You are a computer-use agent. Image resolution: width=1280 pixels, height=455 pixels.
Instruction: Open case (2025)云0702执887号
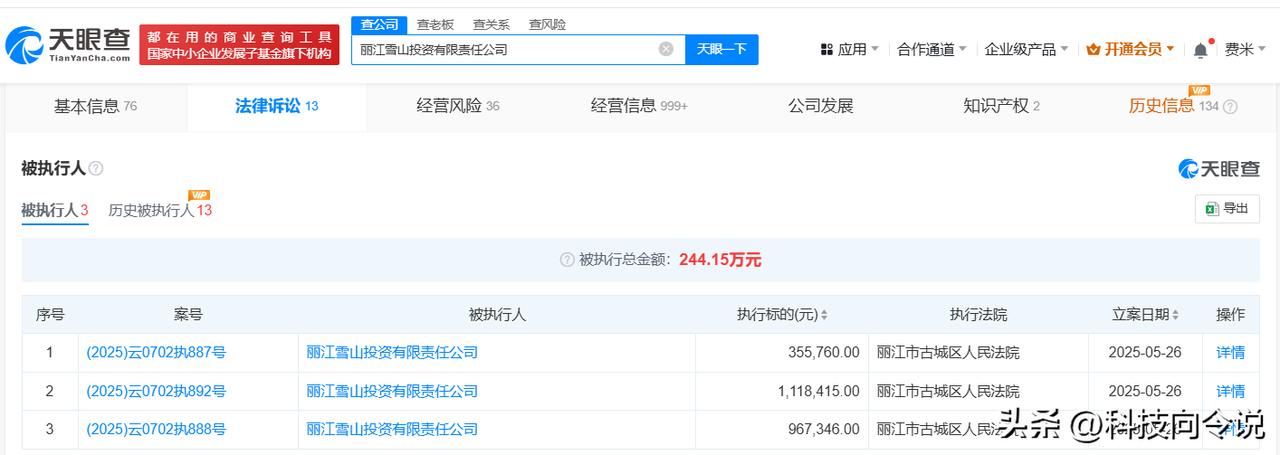[156, 352]
